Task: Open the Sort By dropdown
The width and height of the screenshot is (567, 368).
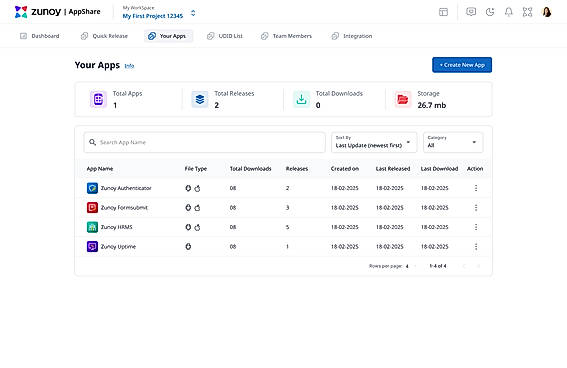Action: (x=374, y=142)
